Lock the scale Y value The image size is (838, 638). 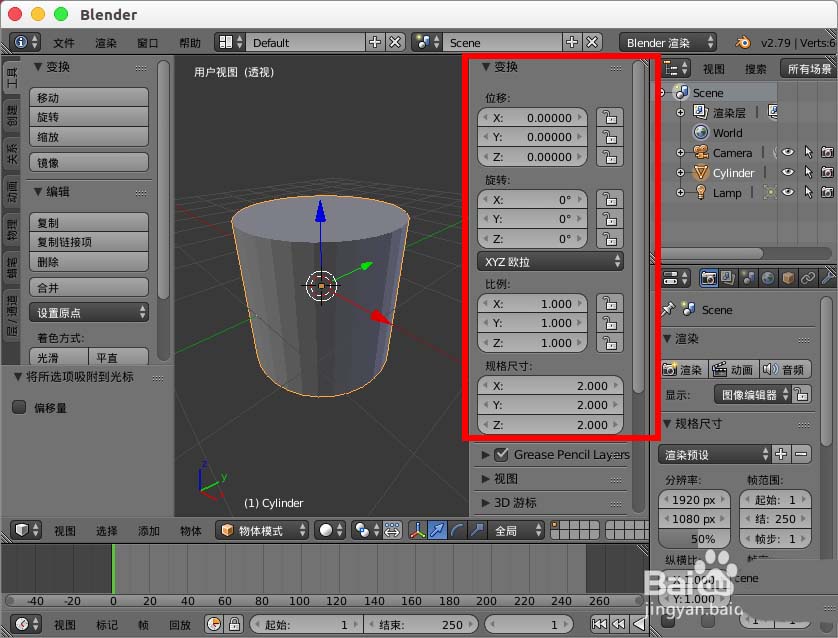coord(610,323)
